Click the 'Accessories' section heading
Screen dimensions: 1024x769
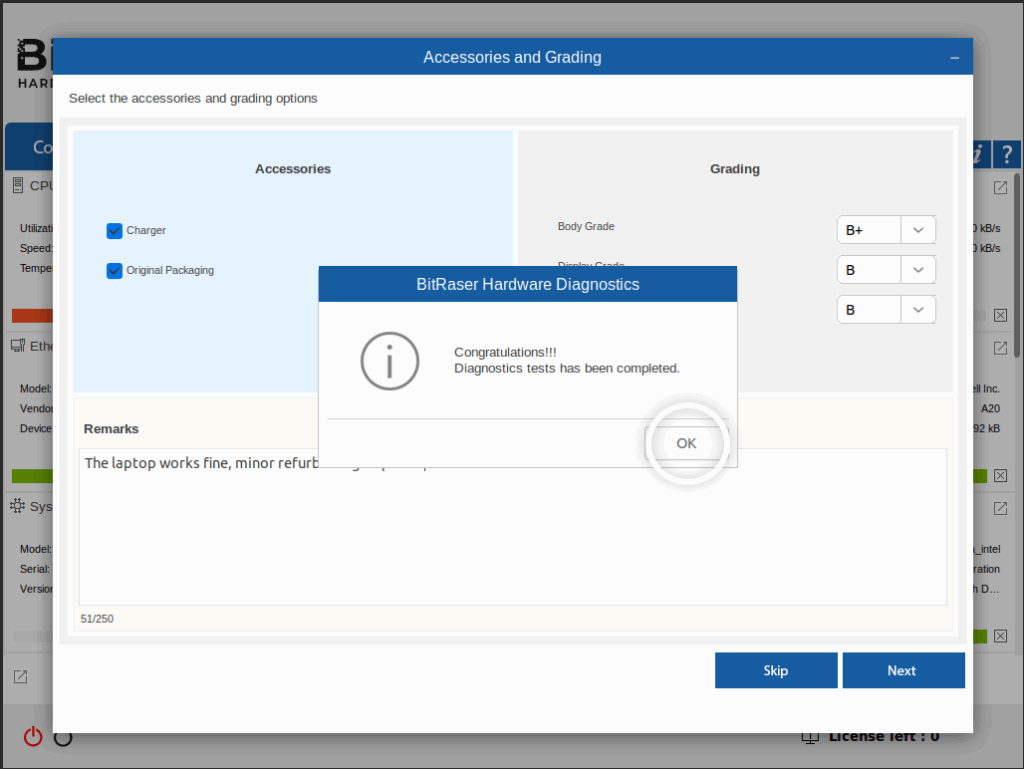tap(293, 169)
